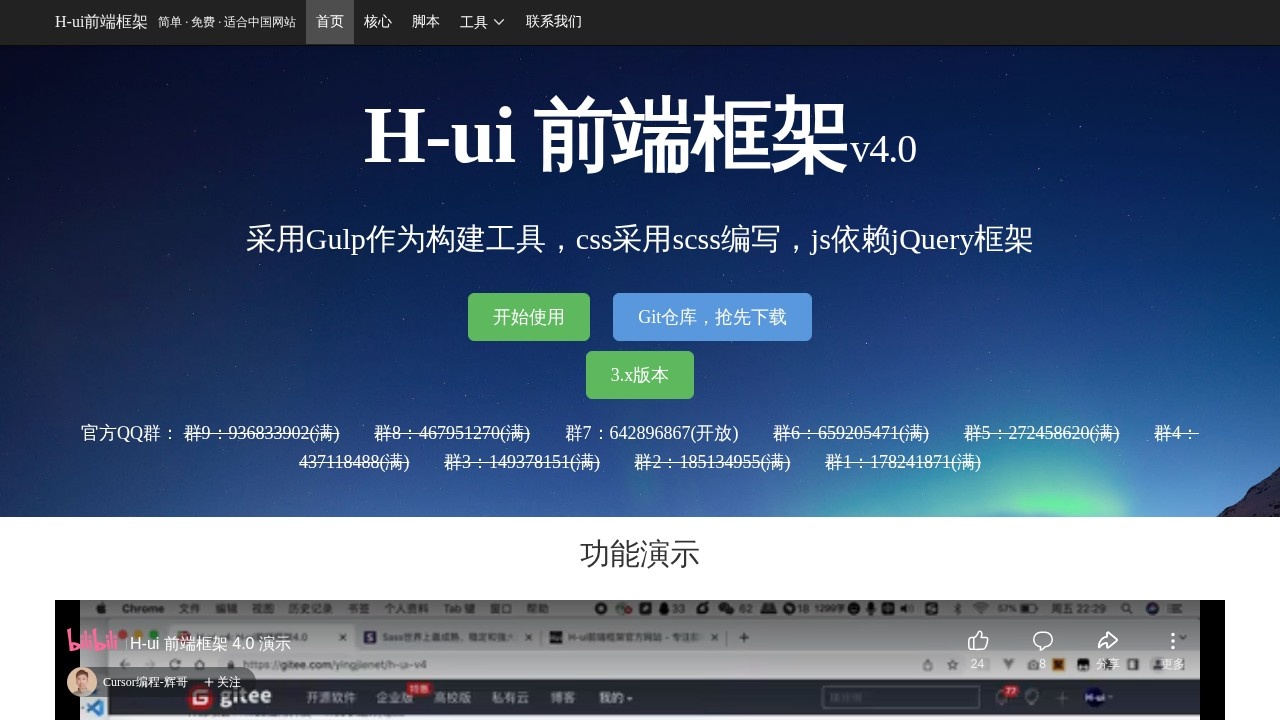Click the H-ui前端框架 site logo text
The height and width of the screenshot is (720, 1280).
pos(100,21)
